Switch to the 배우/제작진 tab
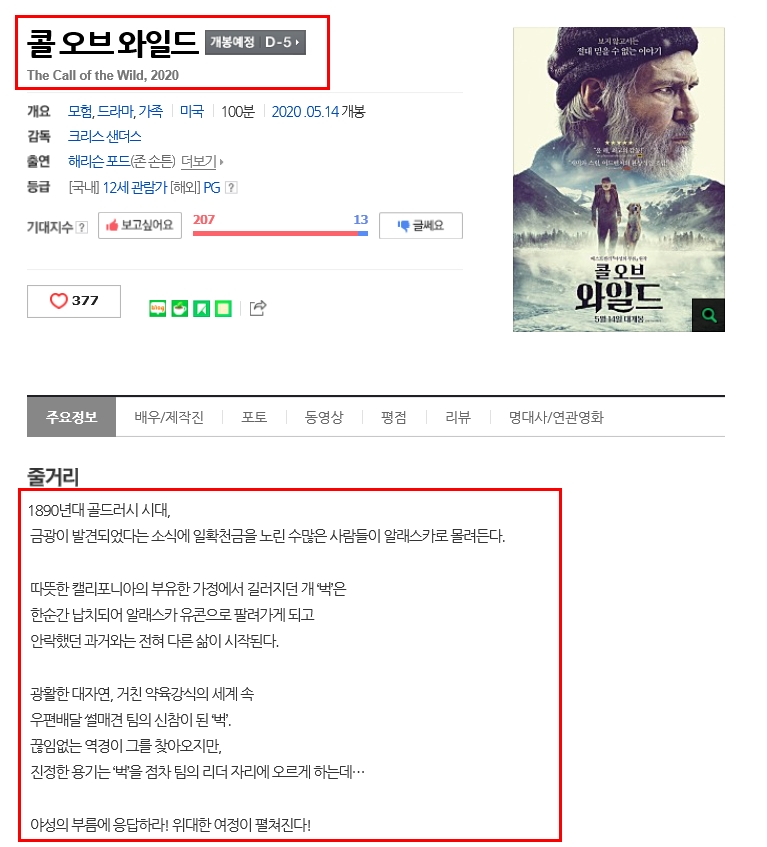Screen dimensions: 767x847 coord(169,417)
